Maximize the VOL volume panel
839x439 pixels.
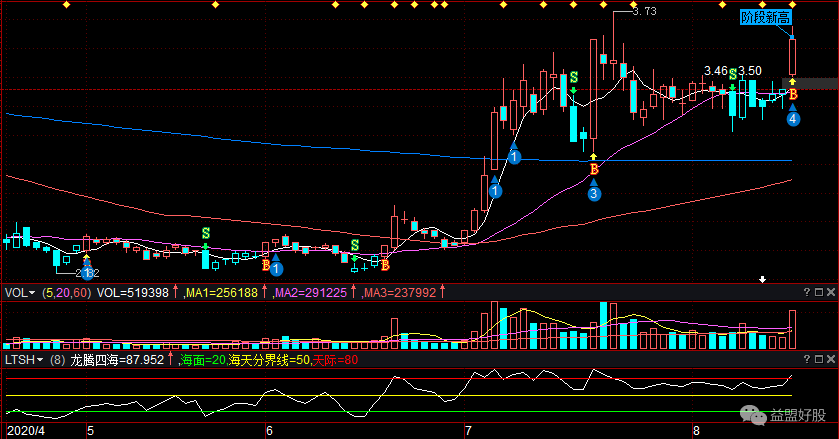[820, 292]
